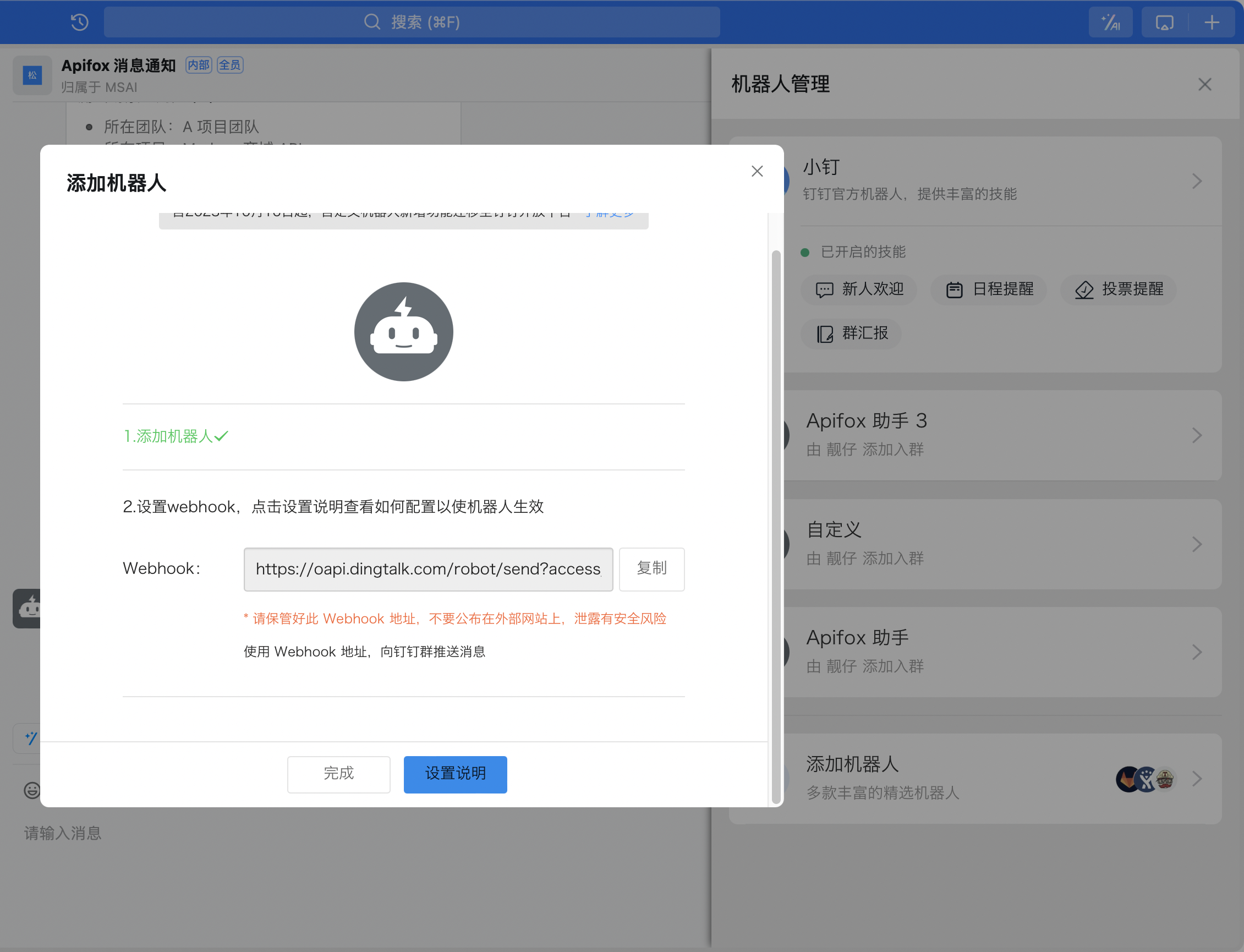Expand the 小钉 robot details
1244x952 pixels.
point(1197,180)
